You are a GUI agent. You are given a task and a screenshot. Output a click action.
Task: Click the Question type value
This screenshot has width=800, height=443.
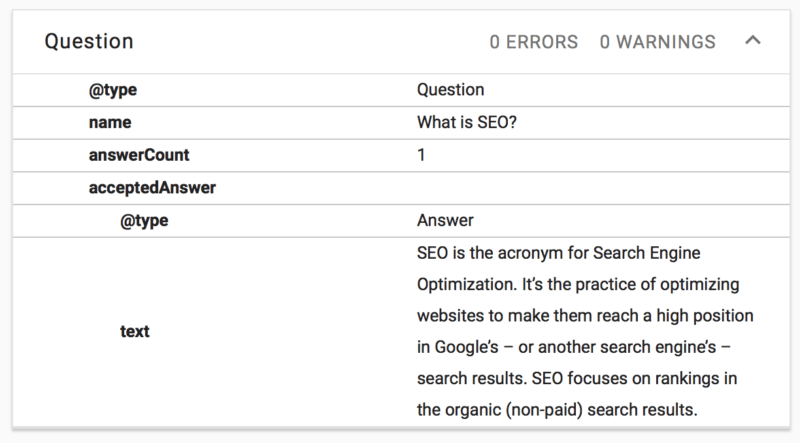click(451, 90)
